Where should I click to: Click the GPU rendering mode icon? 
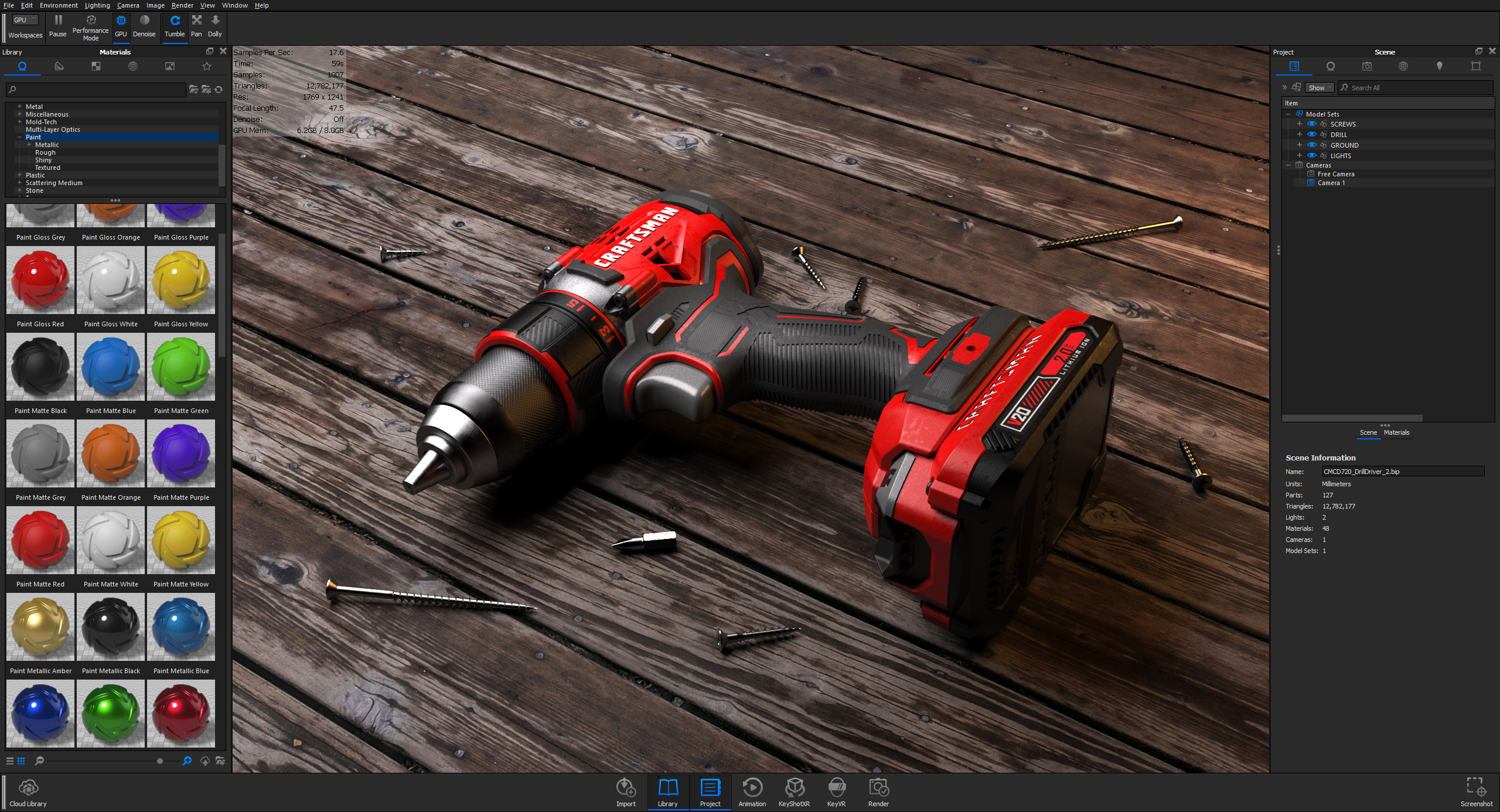tap(121, 23)
